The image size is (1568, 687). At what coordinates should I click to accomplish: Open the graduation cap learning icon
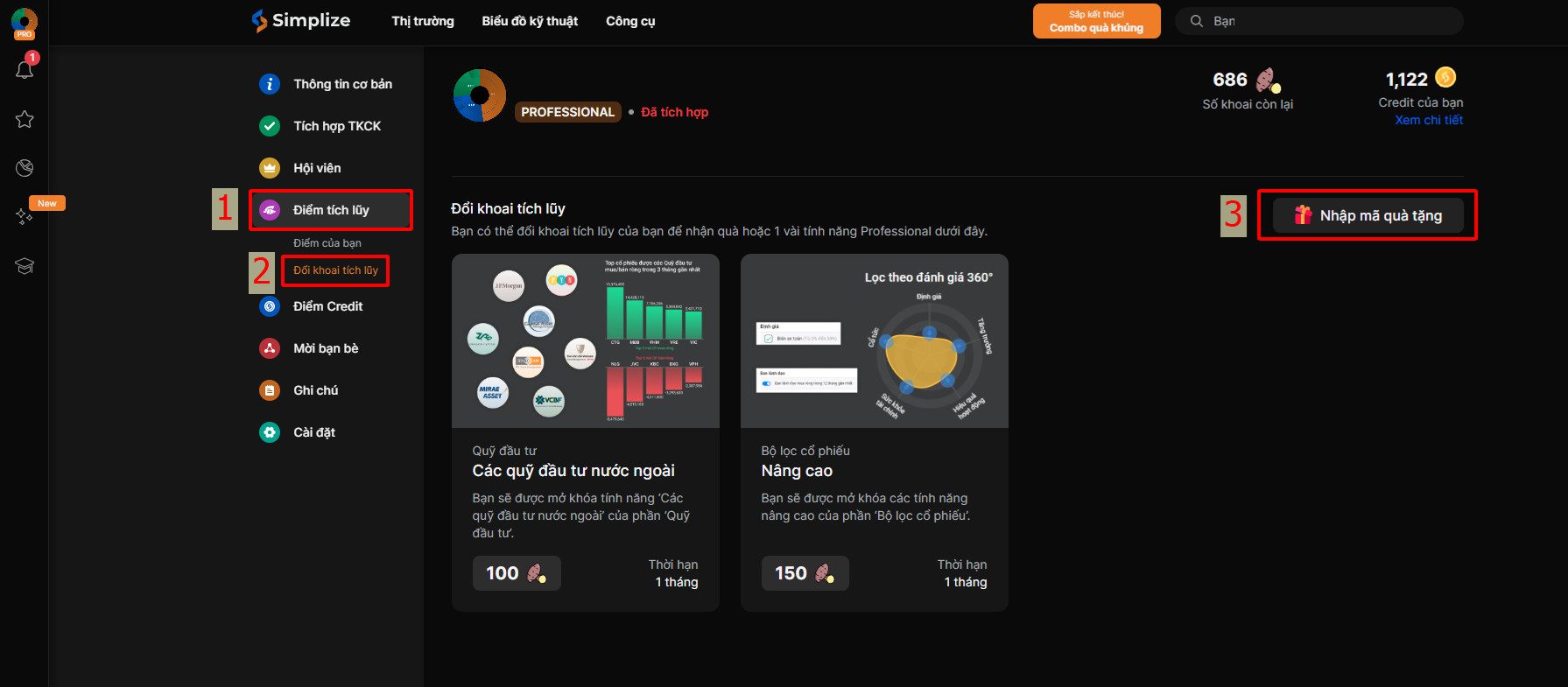[25, 266]
